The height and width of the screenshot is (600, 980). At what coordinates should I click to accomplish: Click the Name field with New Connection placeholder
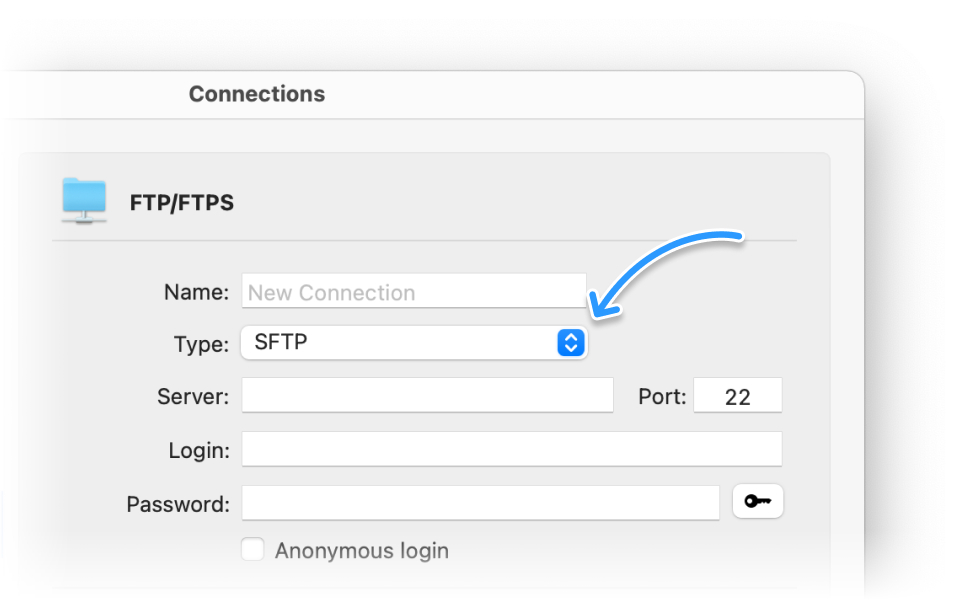pos(413,292)
